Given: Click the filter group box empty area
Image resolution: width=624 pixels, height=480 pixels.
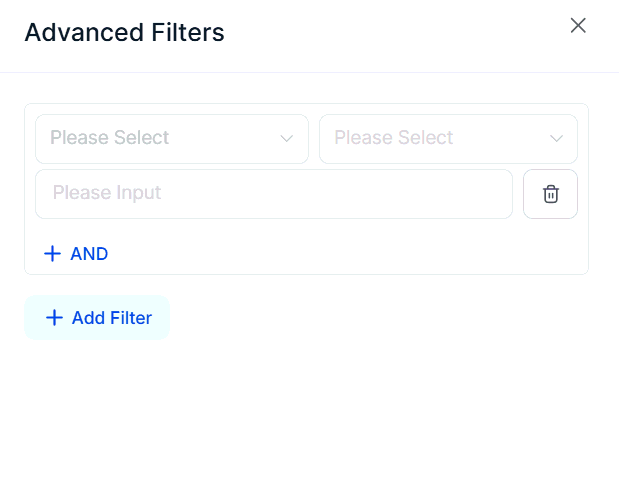Looking at the screenshot, I should (x=350, y=253).
